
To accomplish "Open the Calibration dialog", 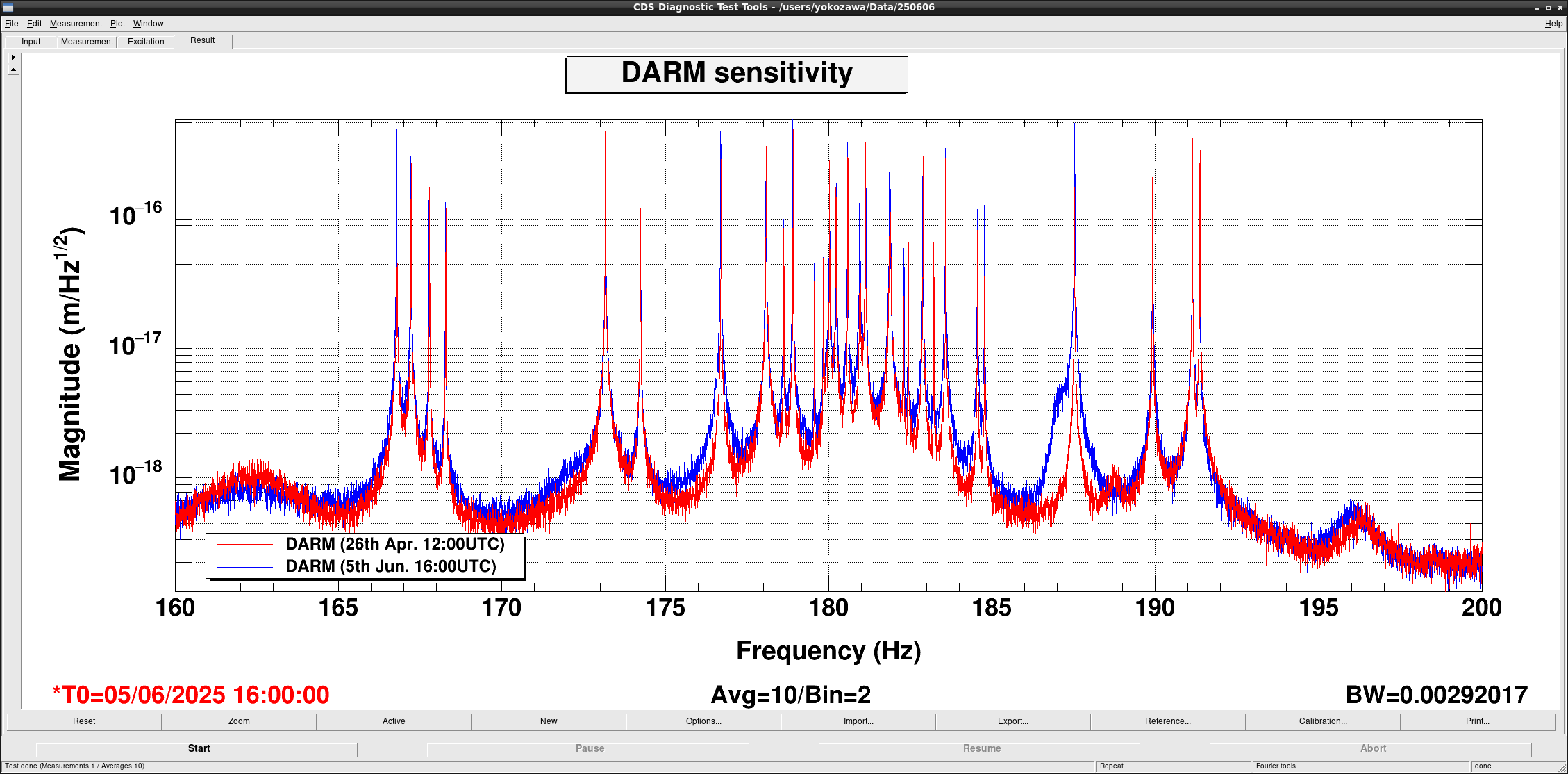I will pos(1323,721).
